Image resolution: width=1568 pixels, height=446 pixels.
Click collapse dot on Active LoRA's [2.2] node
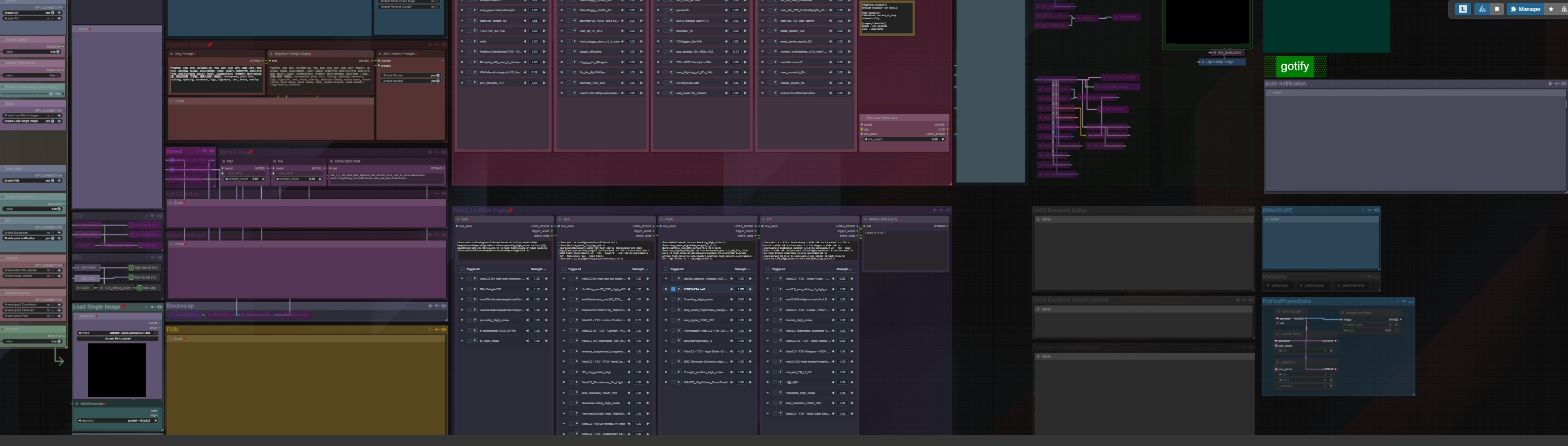click(x=865, y=219)
